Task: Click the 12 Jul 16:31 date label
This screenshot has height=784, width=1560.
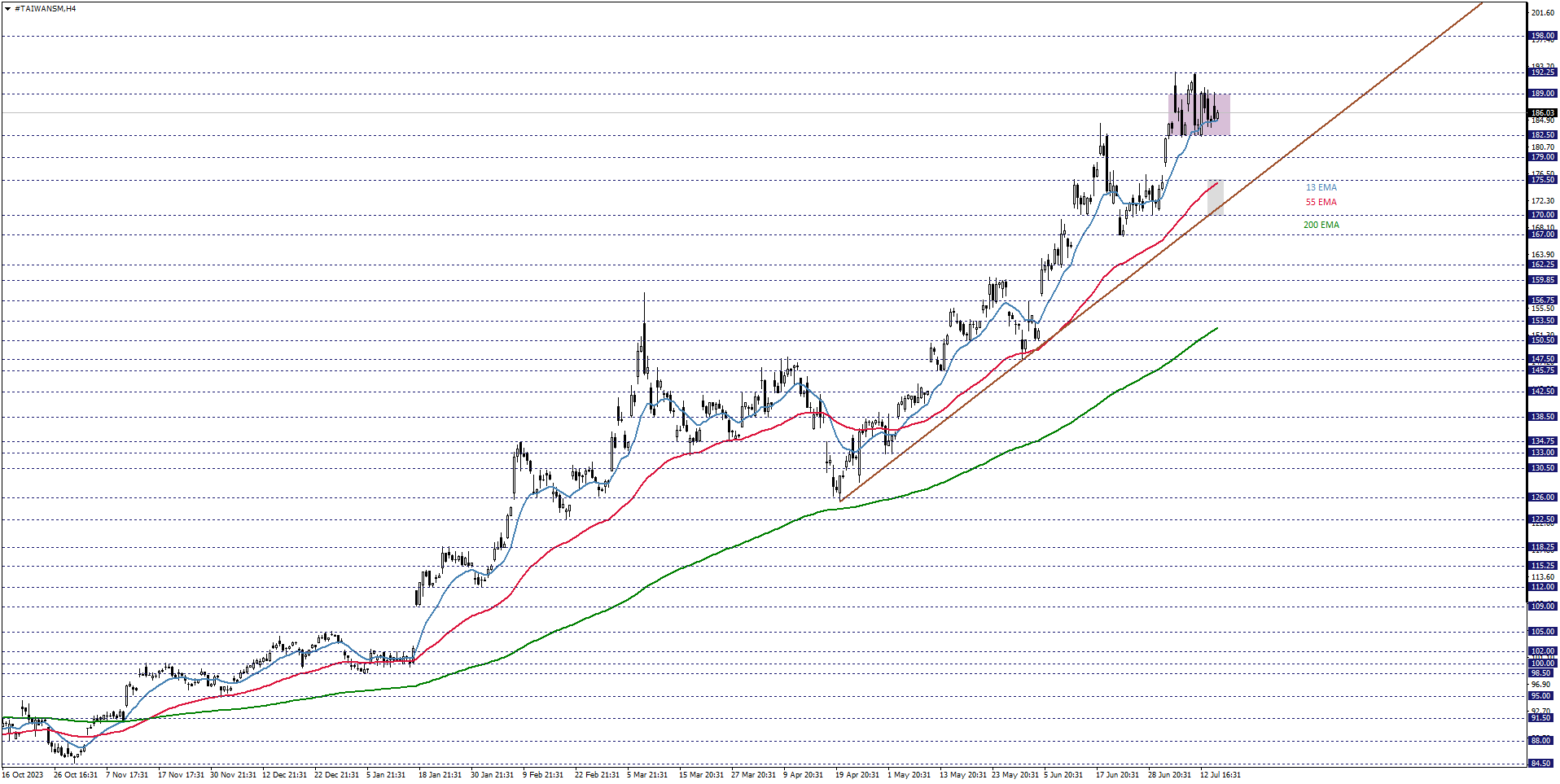Action: [1220, 775]
